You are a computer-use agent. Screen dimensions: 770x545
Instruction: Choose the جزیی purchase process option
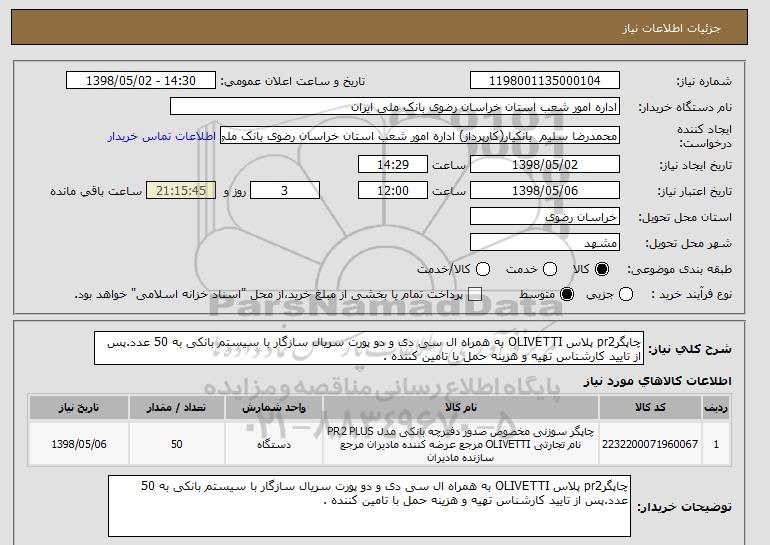(626, 295)
